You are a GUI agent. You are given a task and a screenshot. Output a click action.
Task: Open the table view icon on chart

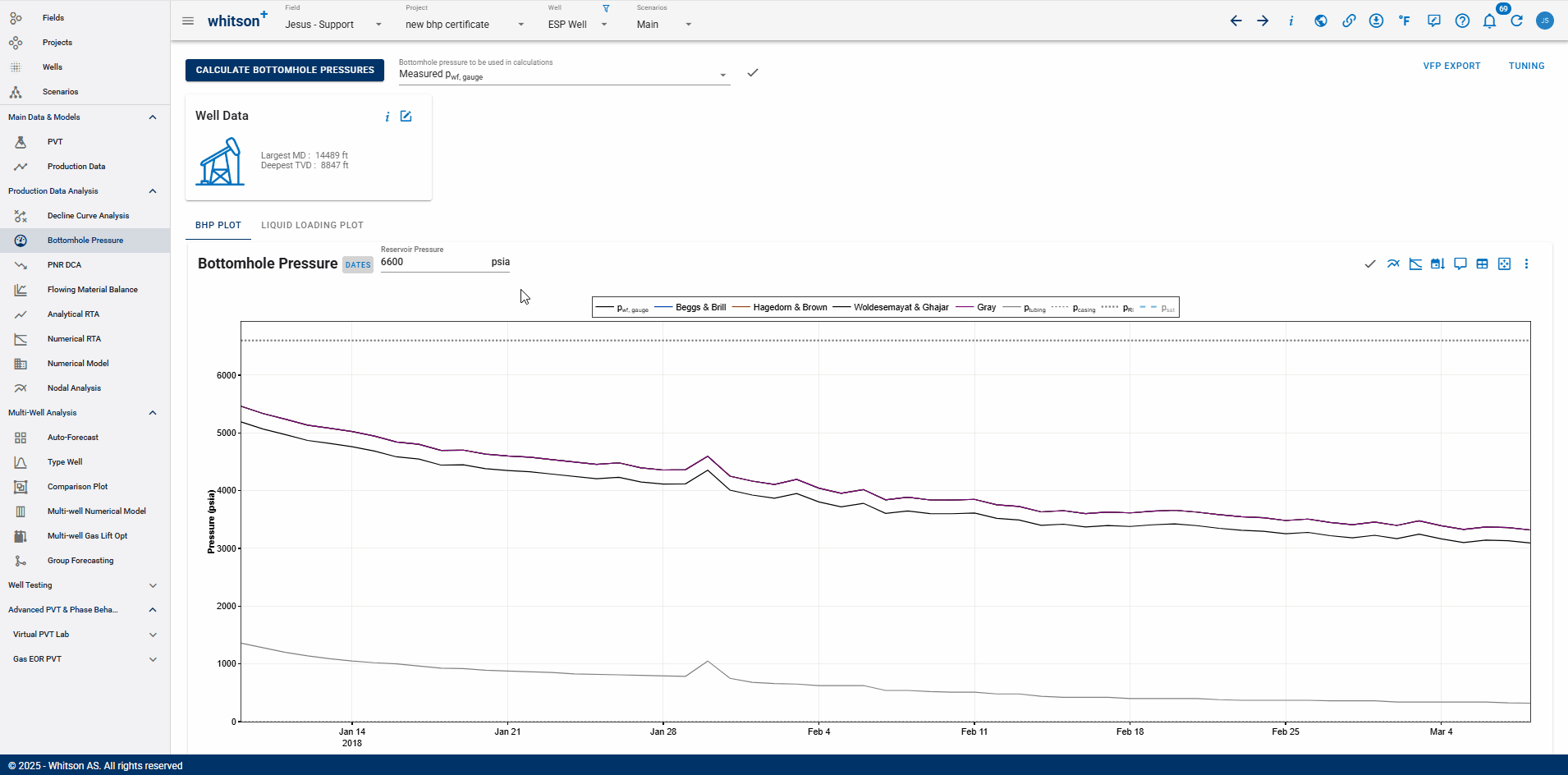(x=1482, y=264)
